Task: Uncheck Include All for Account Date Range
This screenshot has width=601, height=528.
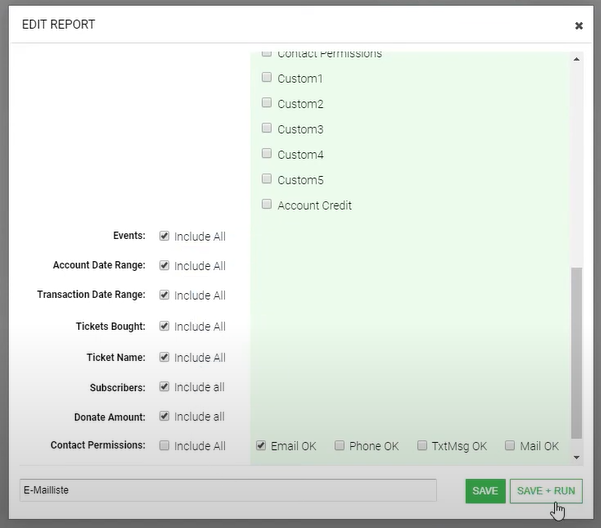Action: (164, 265)
